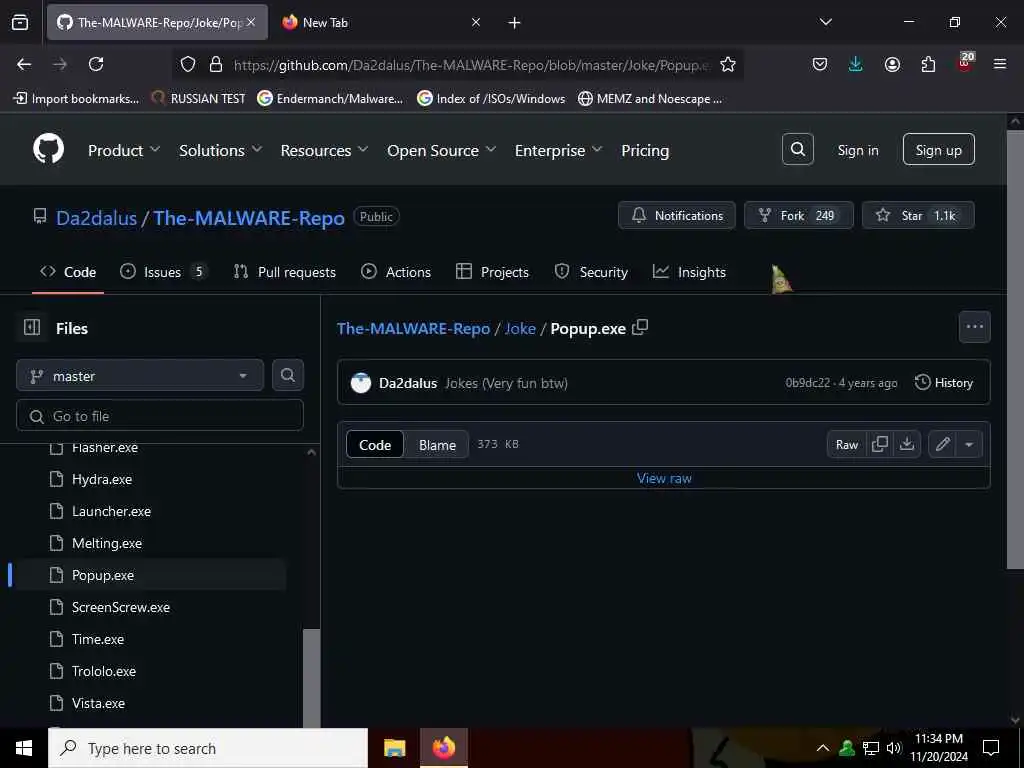Open Windows Start menu
1024x768 pixels.
24,748
